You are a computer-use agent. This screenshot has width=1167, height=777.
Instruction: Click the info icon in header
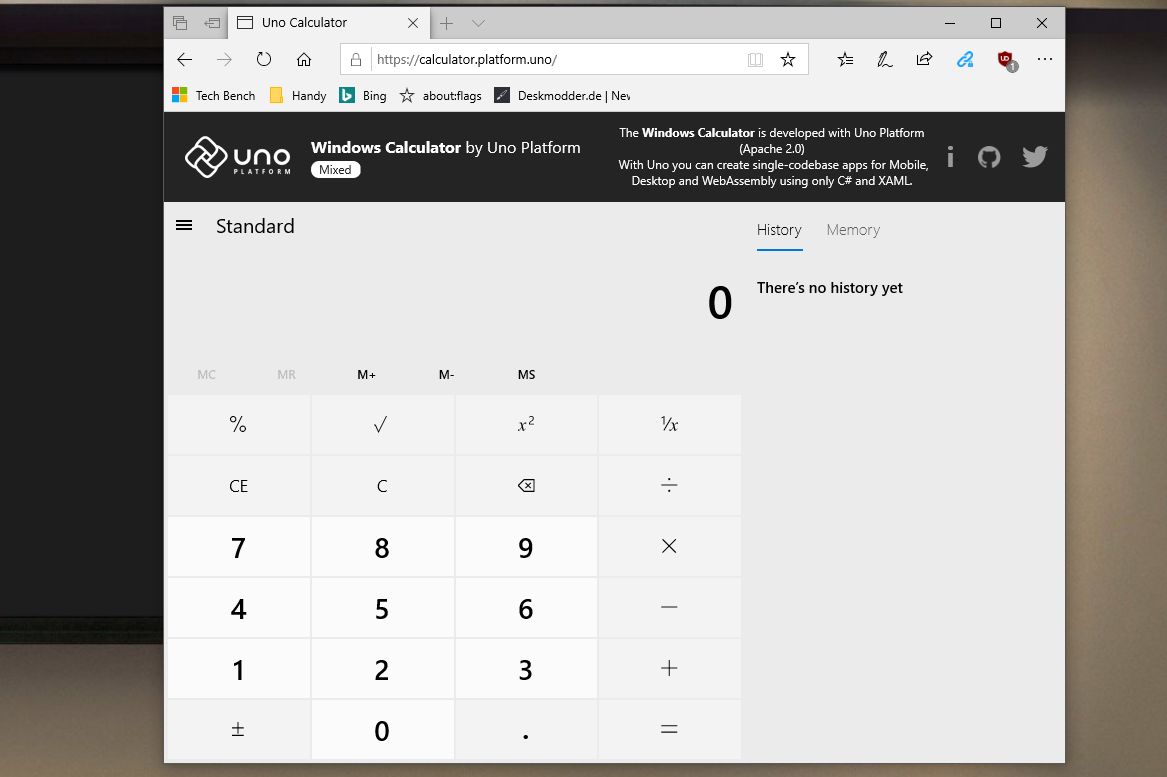[x=950, y=157]
